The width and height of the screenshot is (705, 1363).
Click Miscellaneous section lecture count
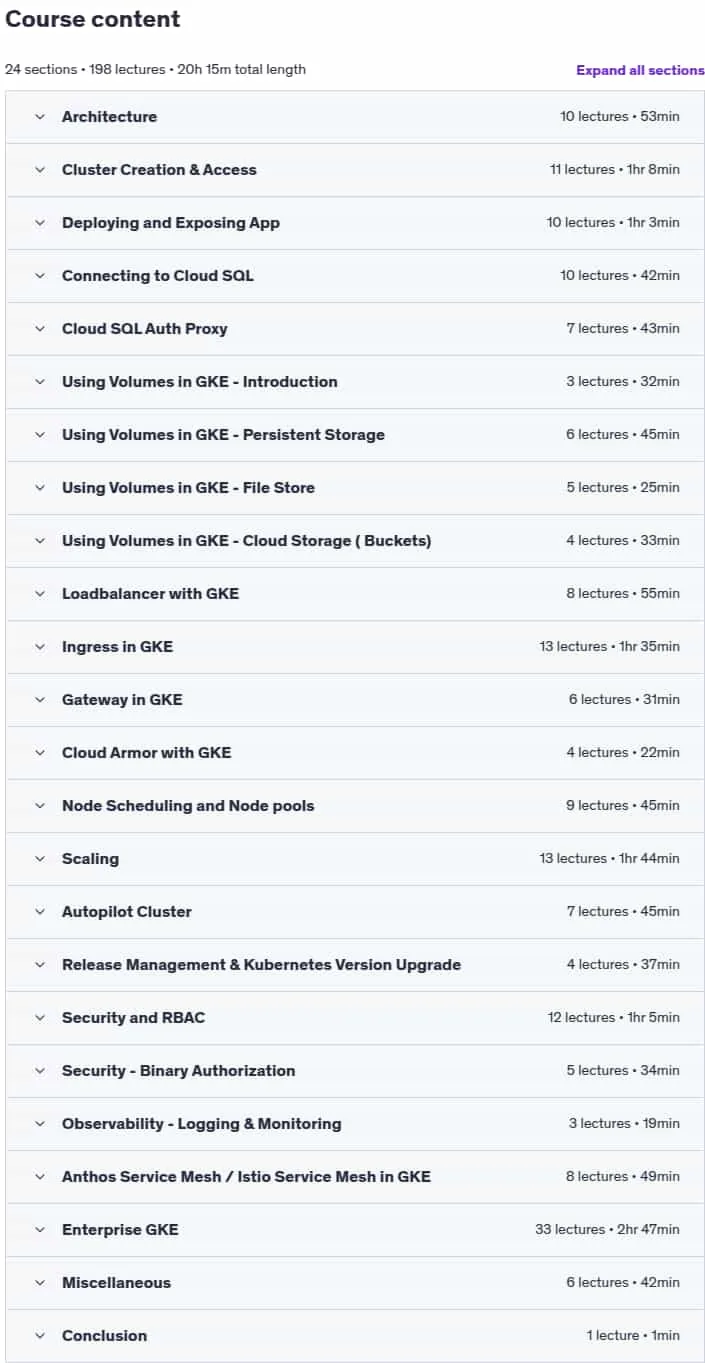597,1283
